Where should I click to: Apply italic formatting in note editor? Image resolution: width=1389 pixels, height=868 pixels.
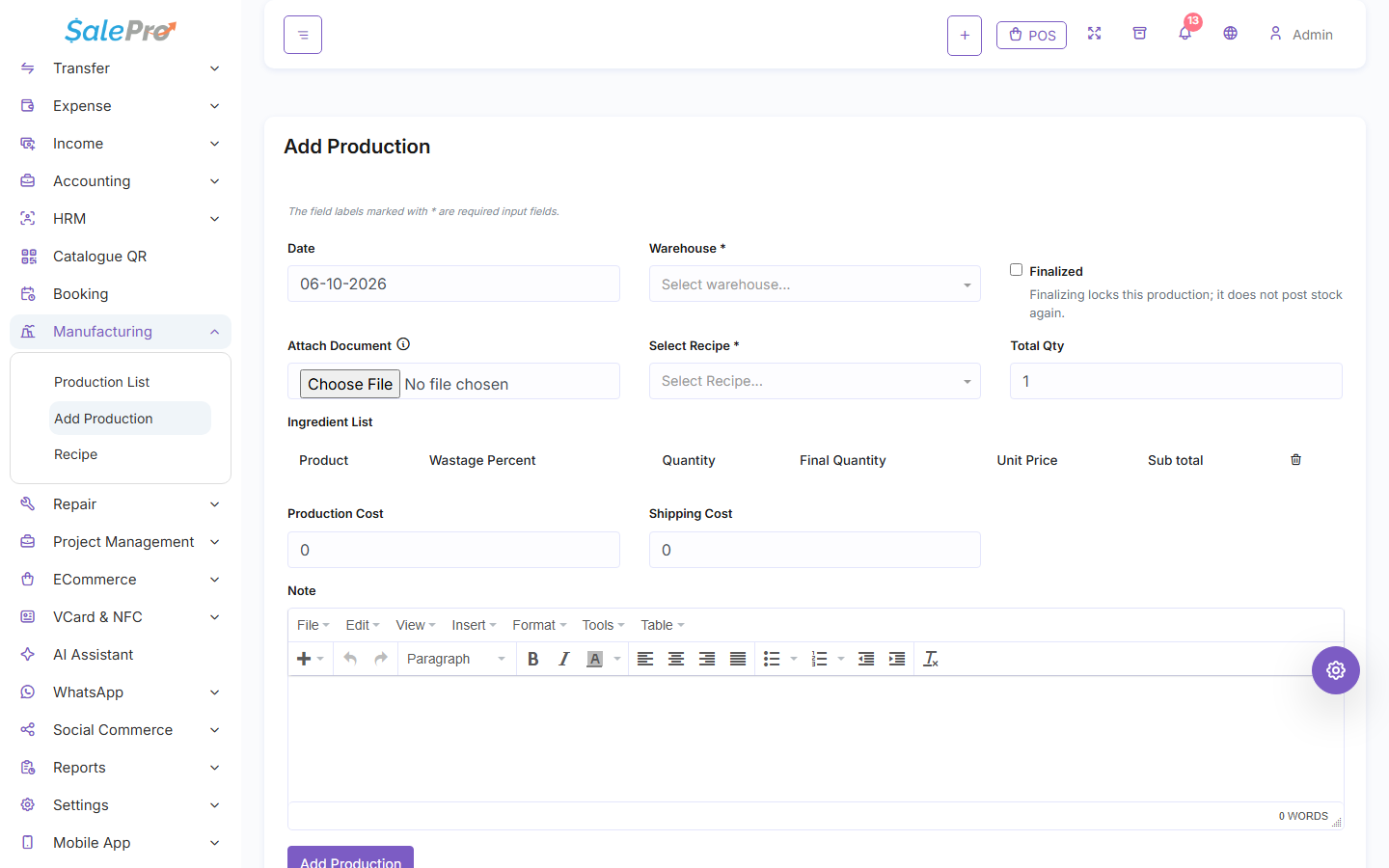(563, 659)
